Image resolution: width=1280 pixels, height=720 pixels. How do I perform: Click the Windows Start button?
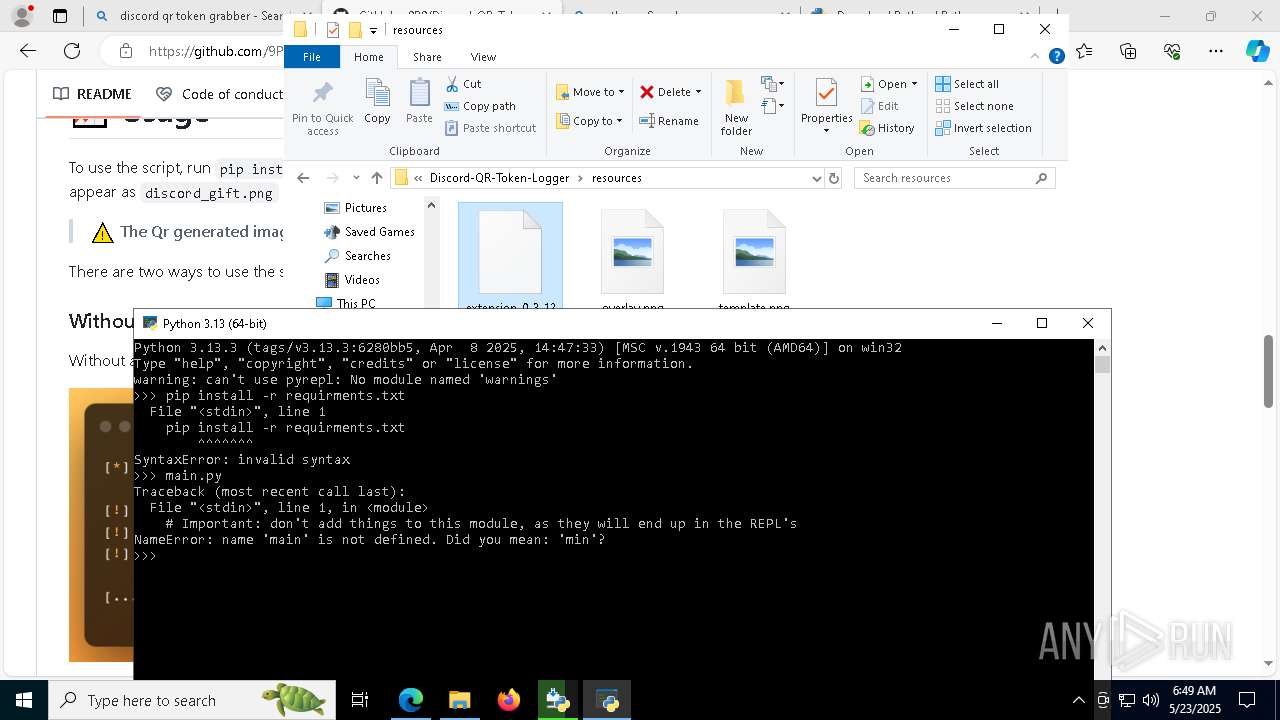pos(23,700)
